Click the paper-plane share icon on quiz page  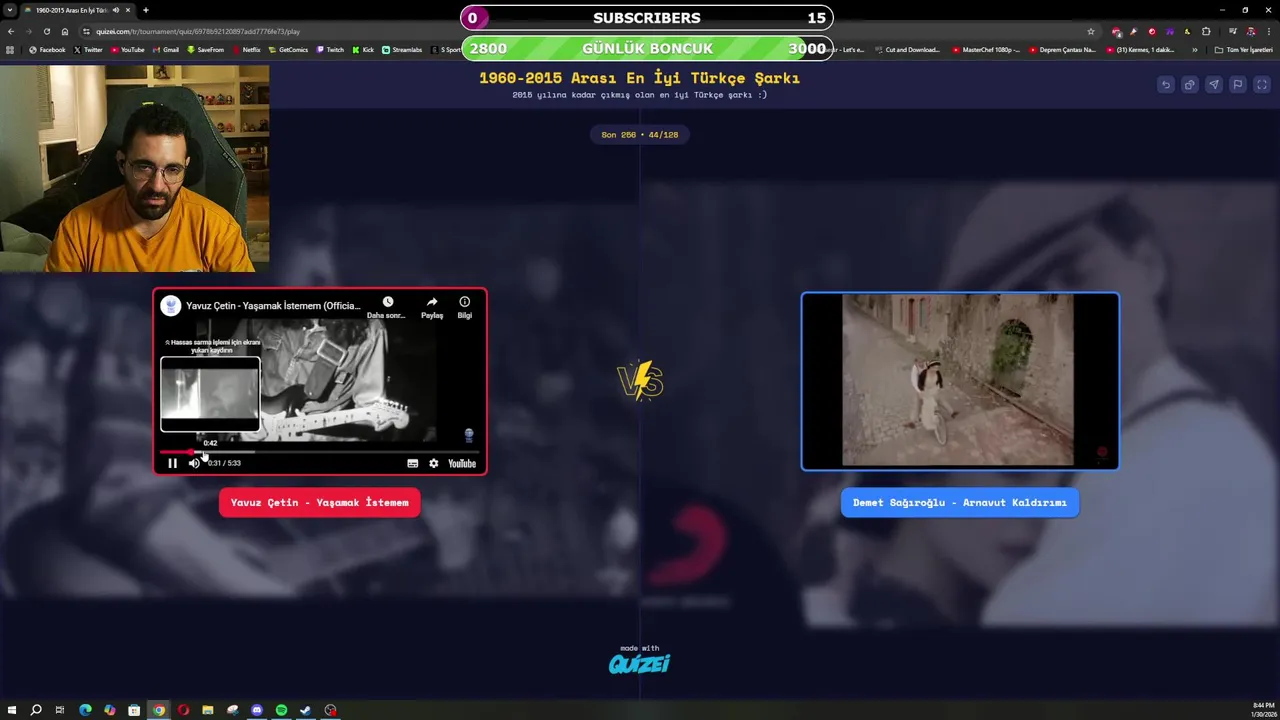click(x=1214, y=85)
